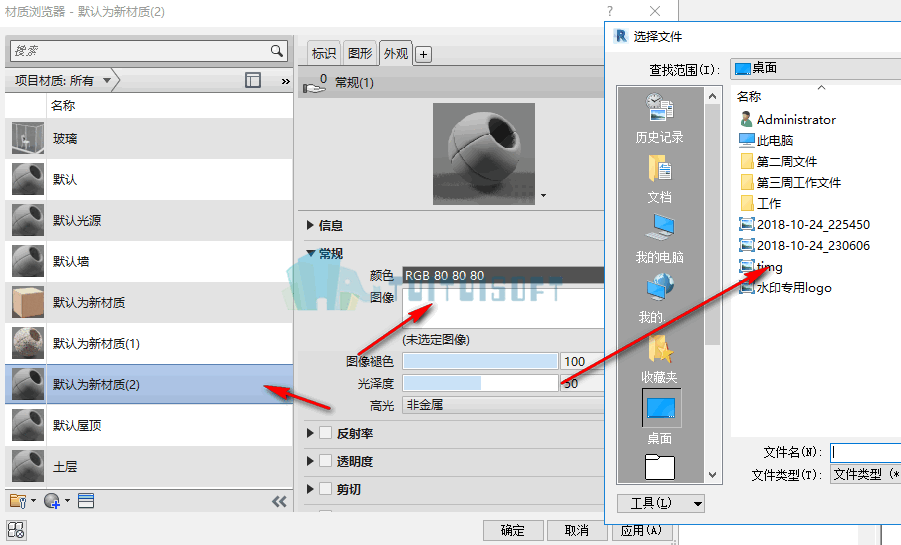Open 收藏夹 in file dialog sidebar

(x=659, y=359)
